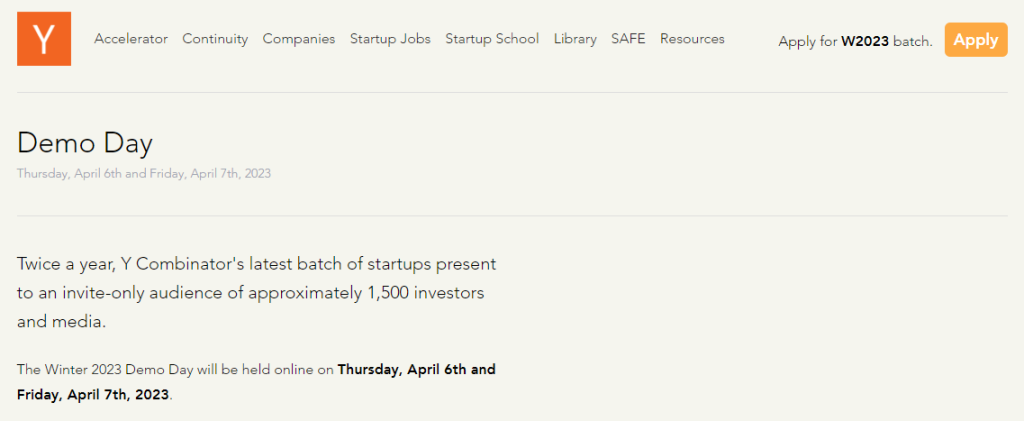Click the divider line beneath the navigation bar
The height and width of the screenshot is (421, 1024).
(512, 93)
